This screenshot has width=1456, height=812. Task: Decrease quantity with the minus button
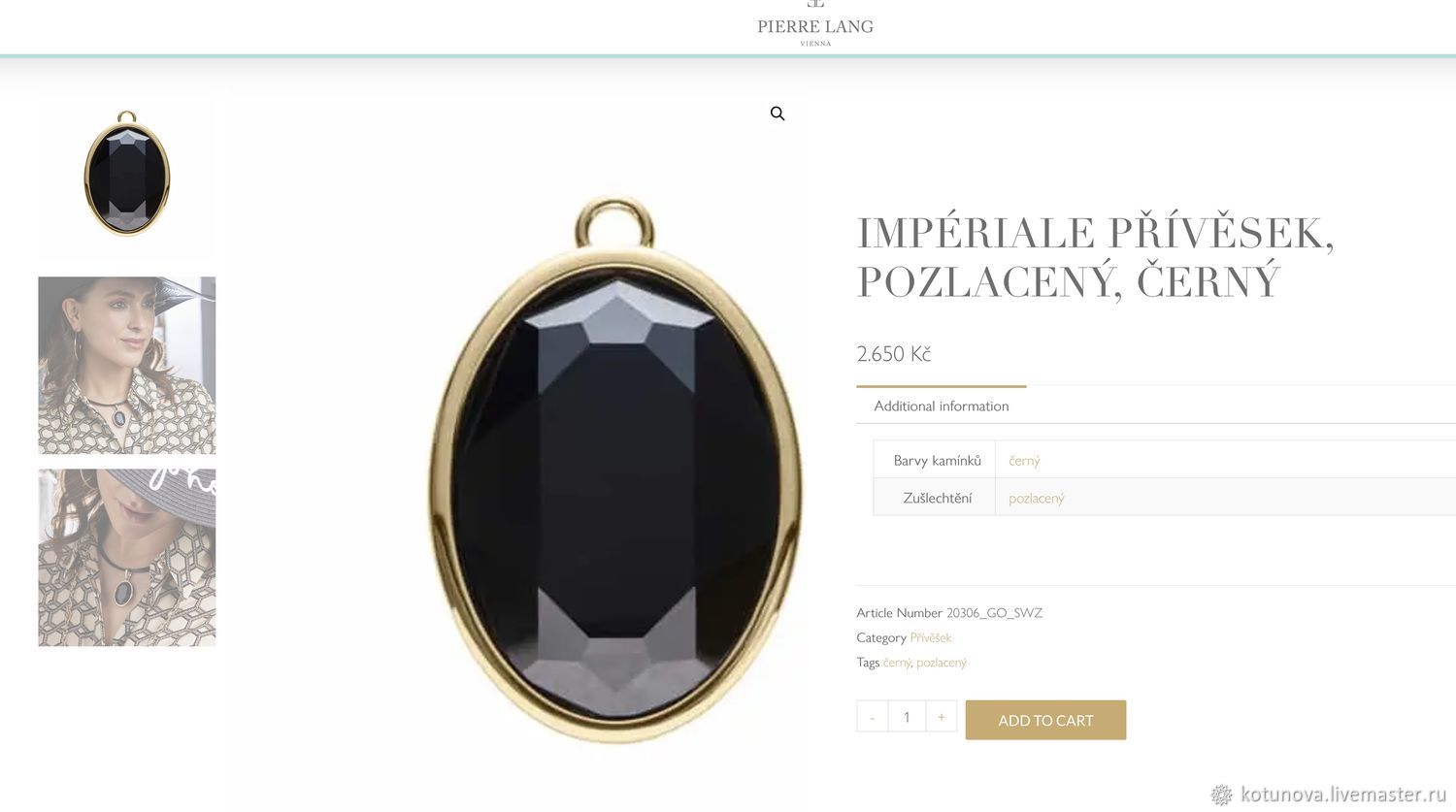pos(872,717)
